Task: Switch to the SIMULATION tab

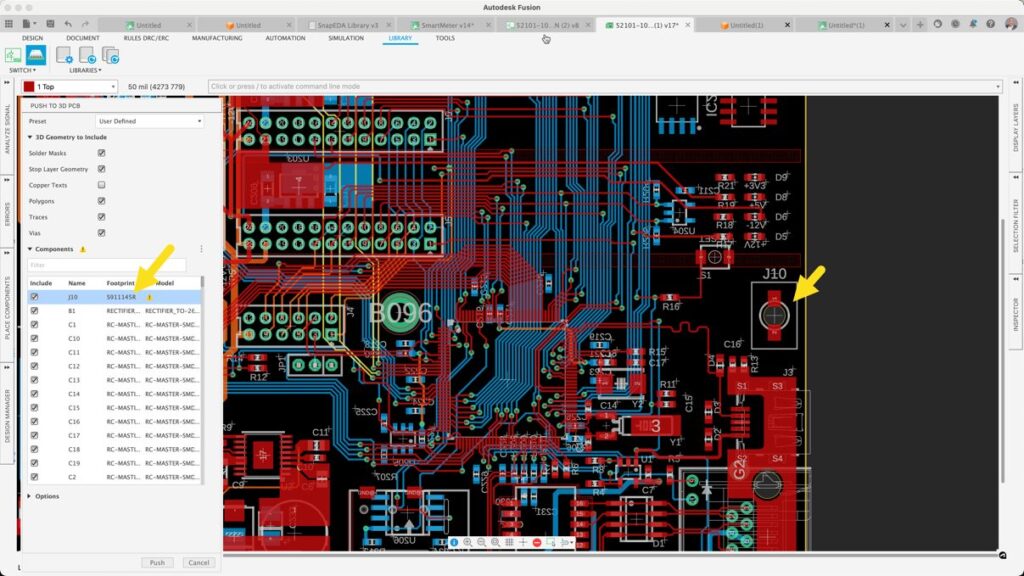Action: coord(346,38)
